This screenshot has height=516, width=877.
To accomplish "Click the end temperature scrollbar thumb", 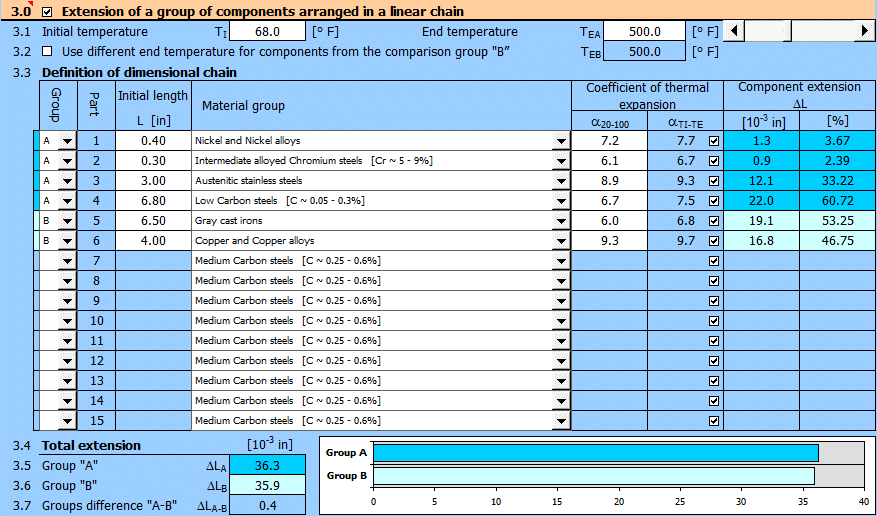I will 786,31.
